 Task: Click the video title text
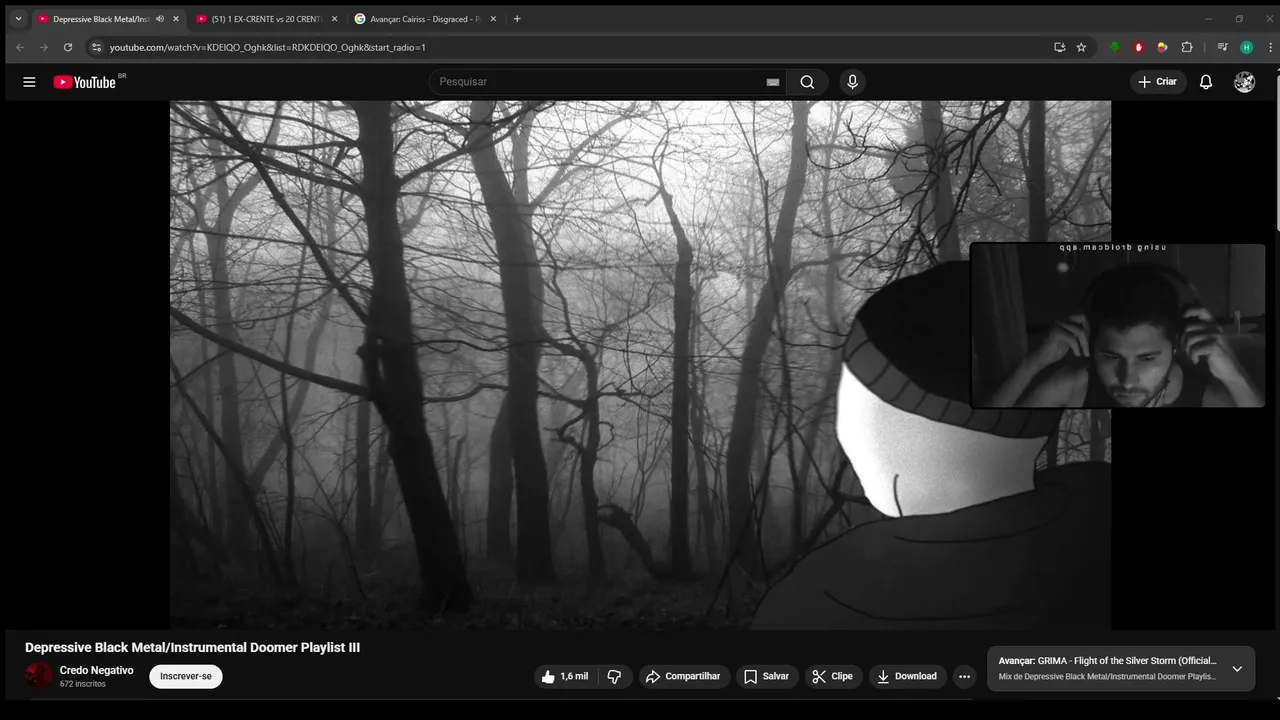coord(192,648)
